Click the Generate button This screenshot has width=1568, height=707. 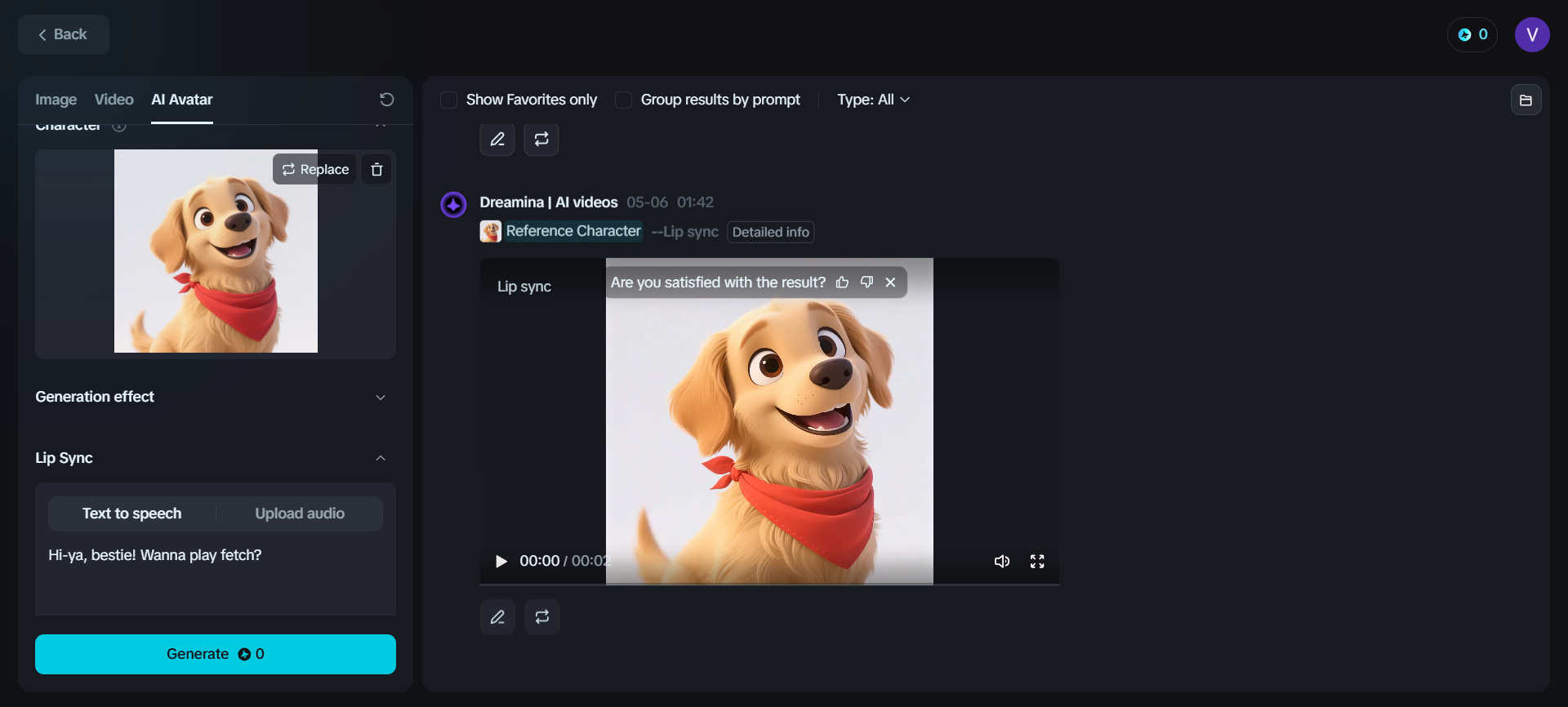point(216,654)
